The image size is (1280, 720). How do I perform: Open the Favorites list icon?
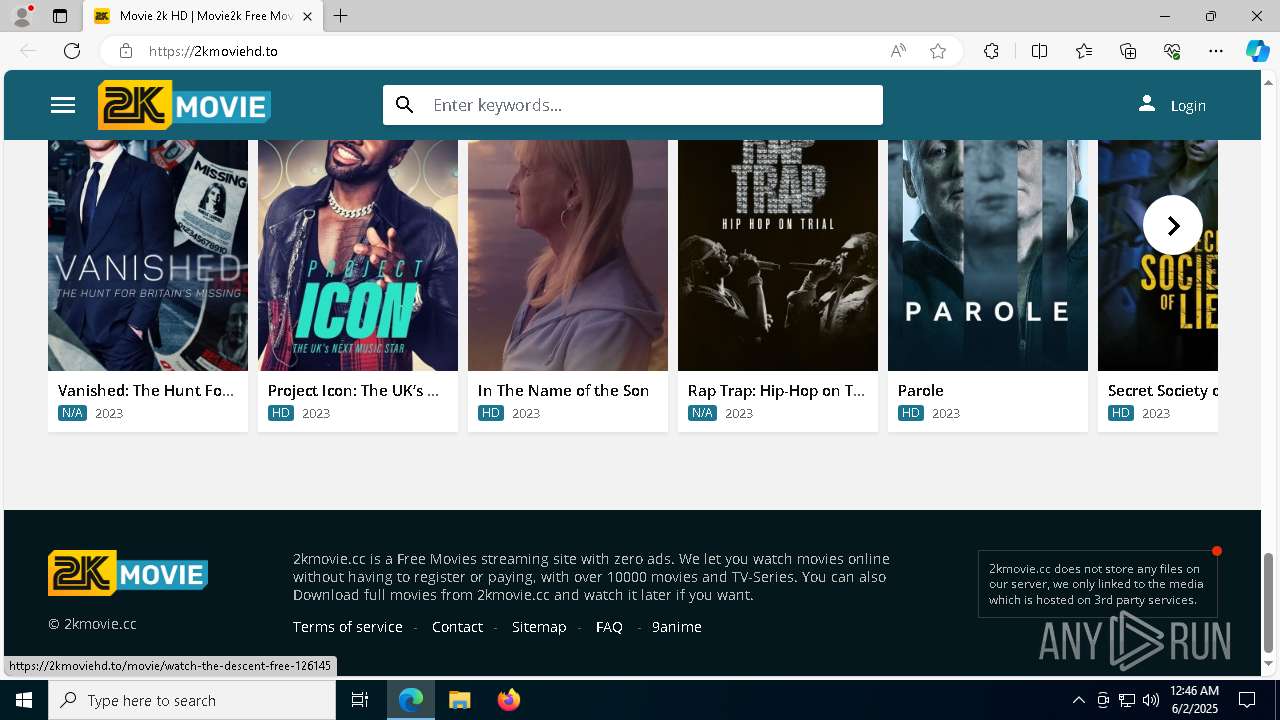(1084, 51)
